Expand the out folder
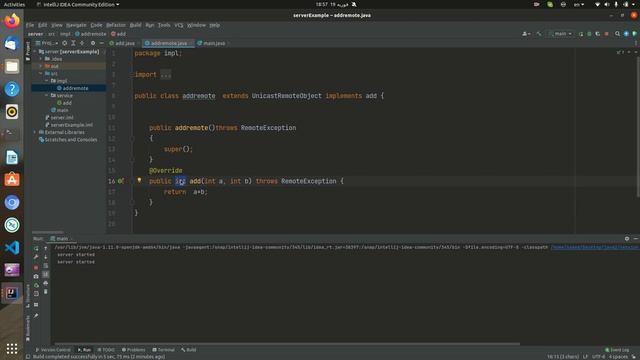 41,66
